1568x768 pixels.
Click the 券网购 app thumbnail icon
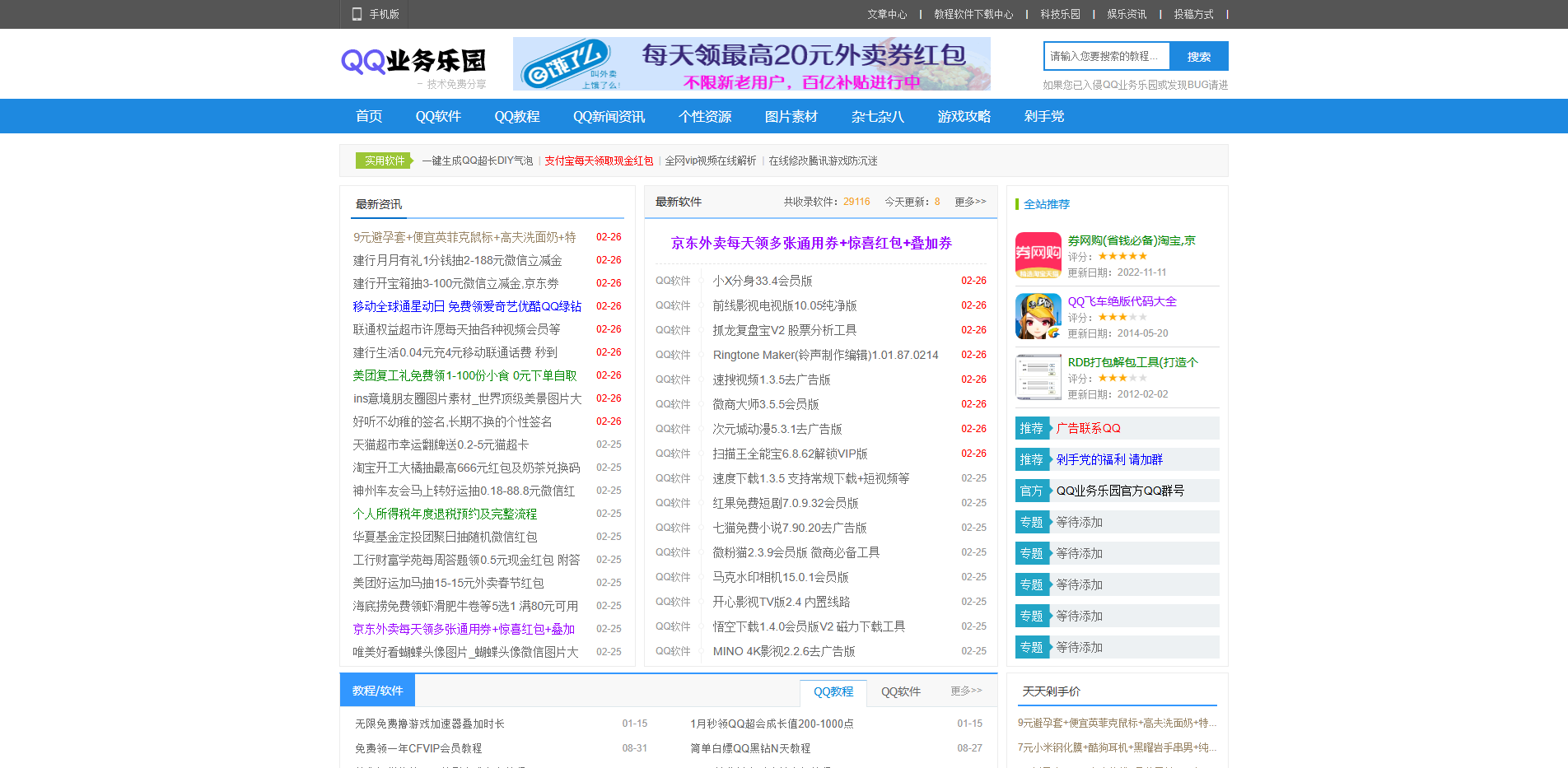[1038, 255]
